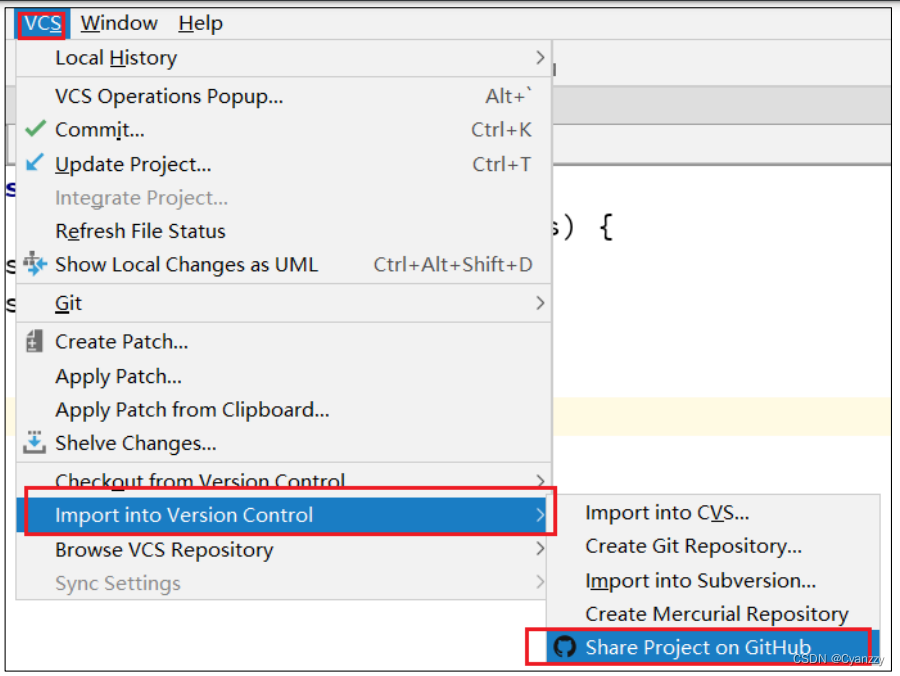Open Checkout from Version Control

coord(284,480)
